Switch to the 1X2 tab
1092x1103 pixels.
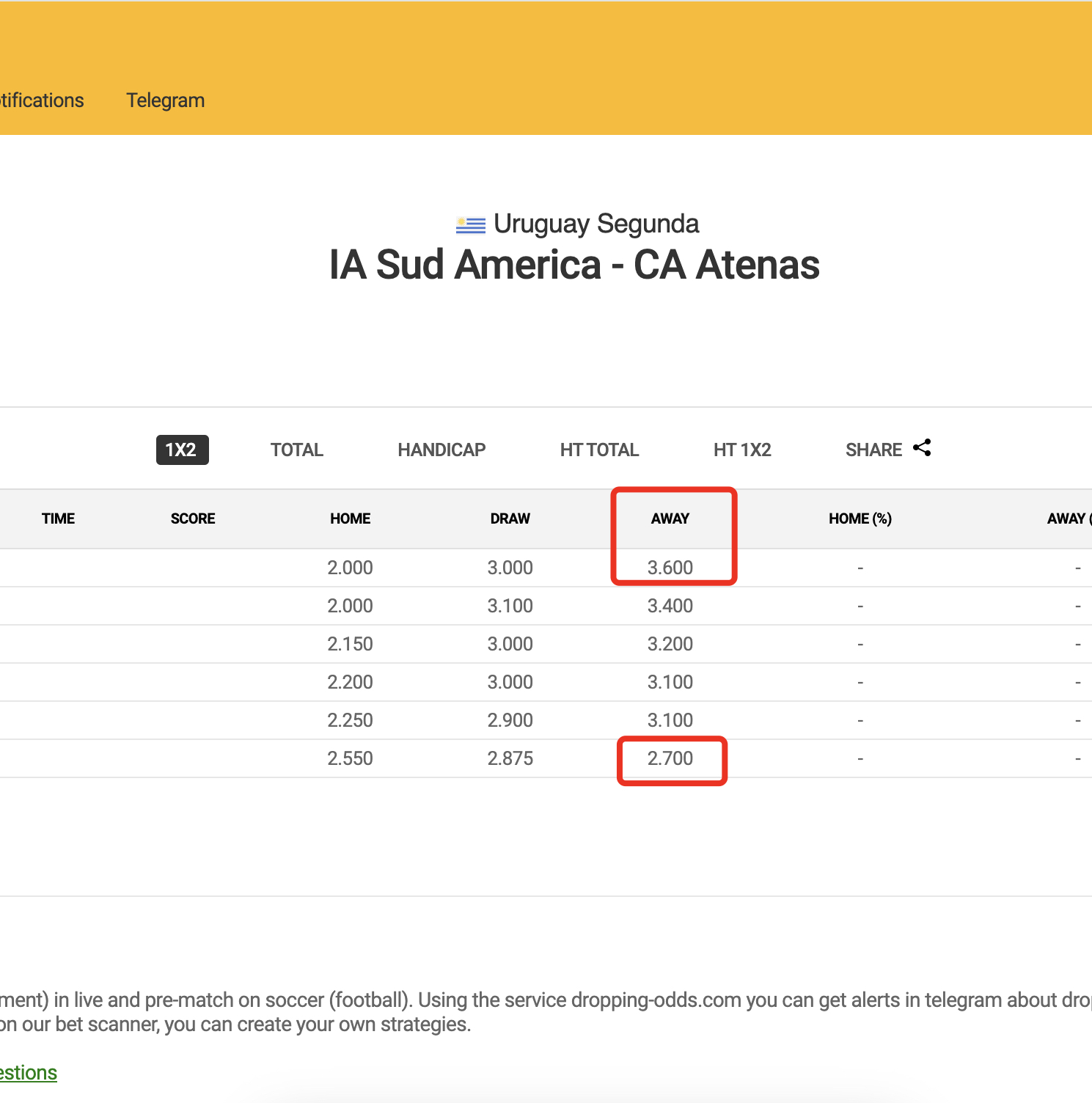pyautogui.click(x=182, y=450)
